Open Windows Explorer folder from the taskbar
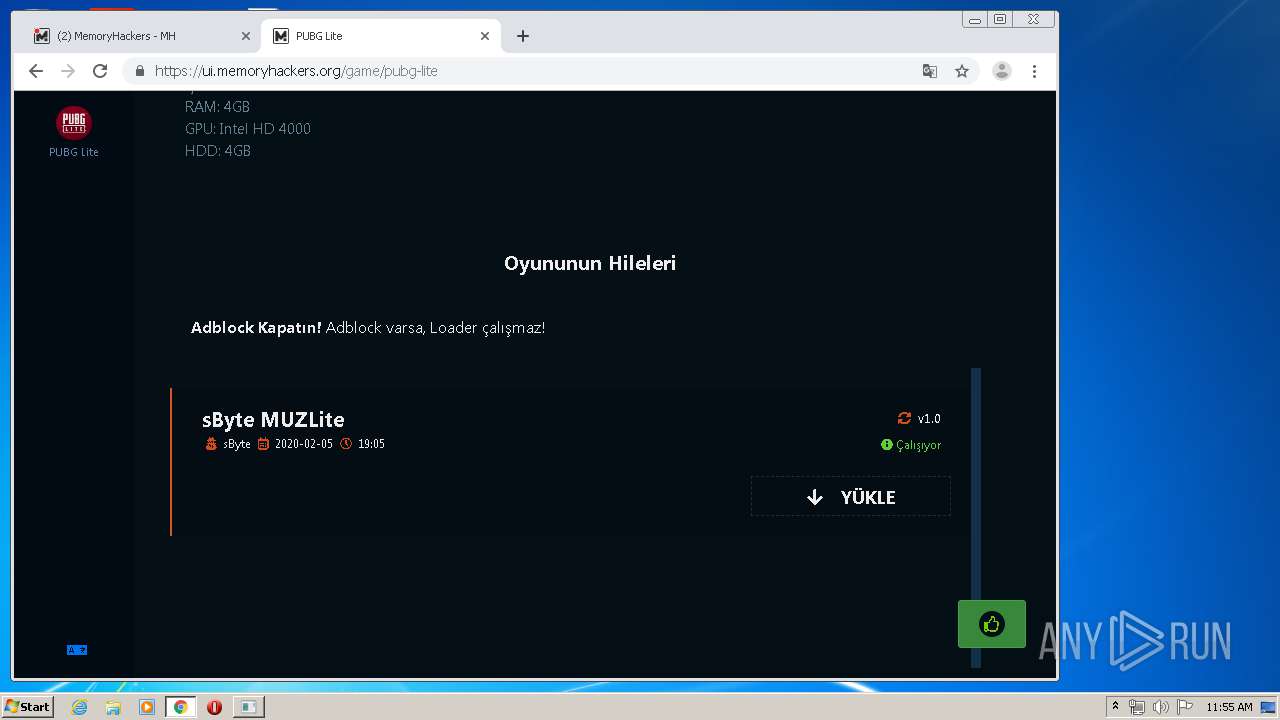Screen dimensions: 1280x720 (113, 707)
